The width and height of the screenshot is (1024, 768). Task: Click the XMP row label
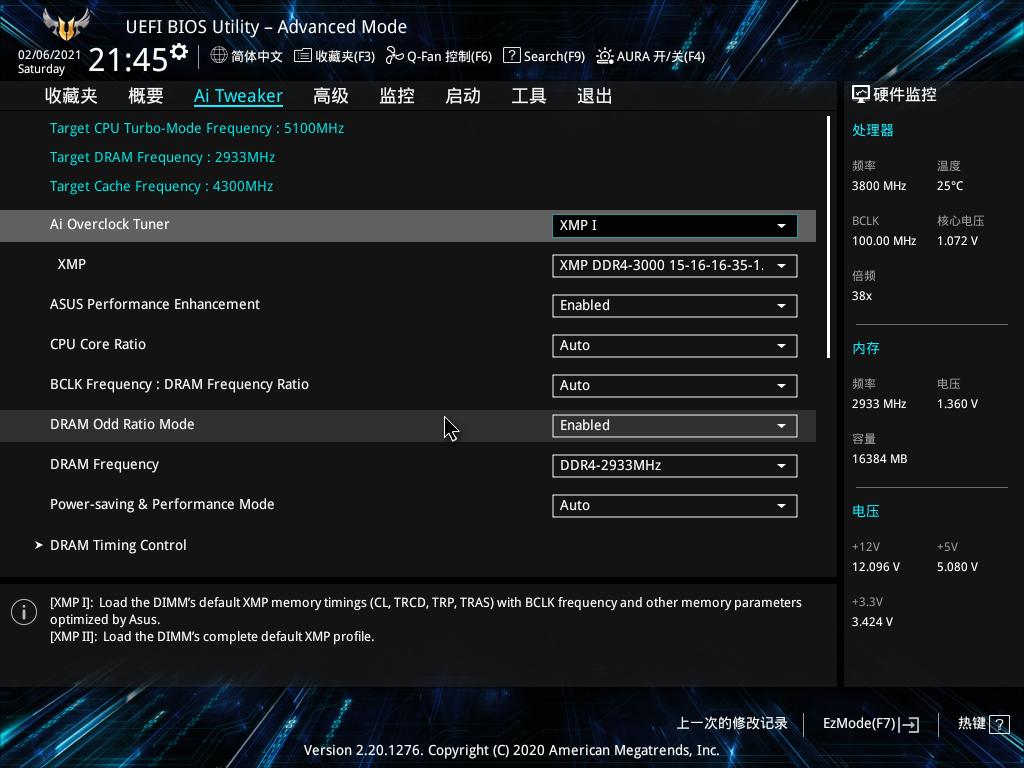pos(72,264)
